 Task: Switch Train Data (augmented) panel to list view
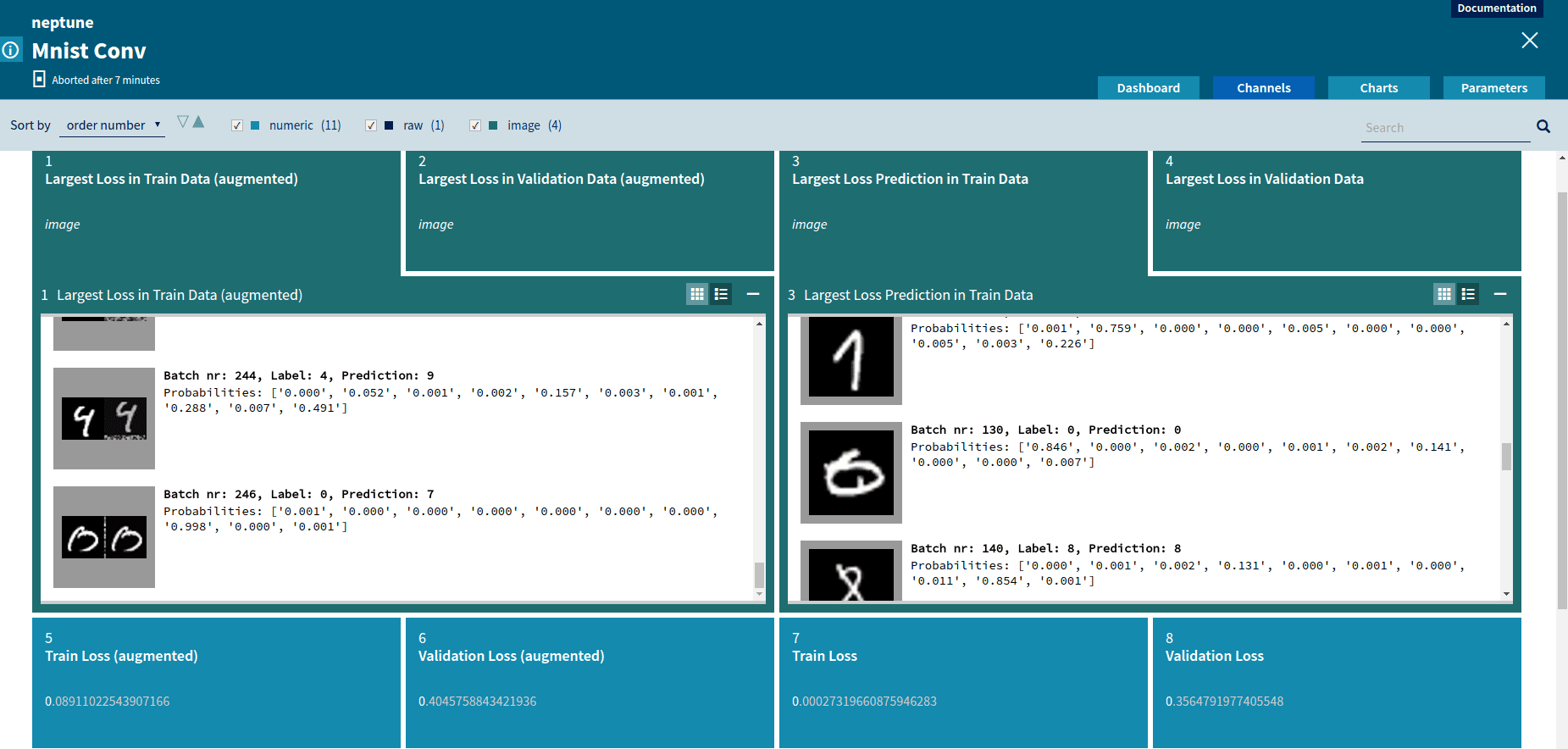click(x=721, y=294)
